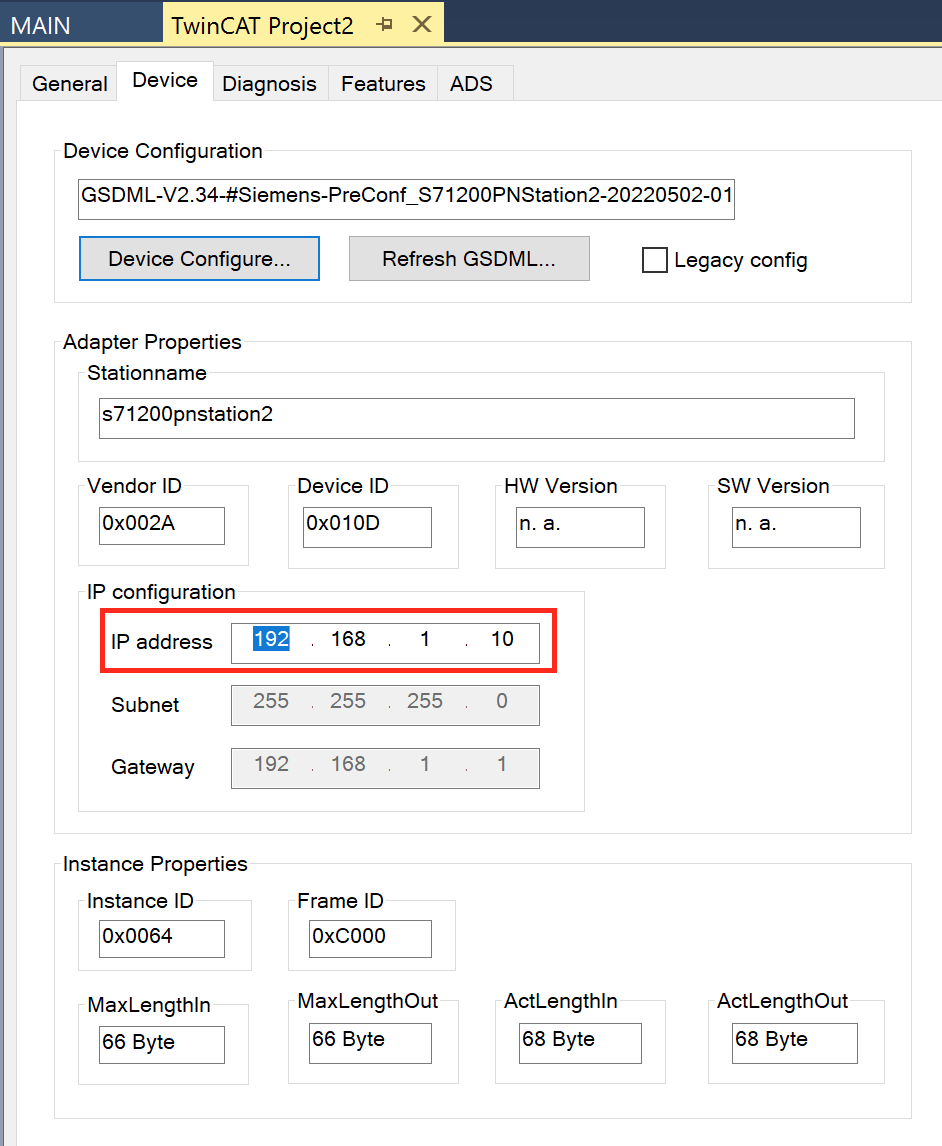Switch to the MAIN document tab
The height and width of the screenshot is (1146, 942).
pos(41,26)
